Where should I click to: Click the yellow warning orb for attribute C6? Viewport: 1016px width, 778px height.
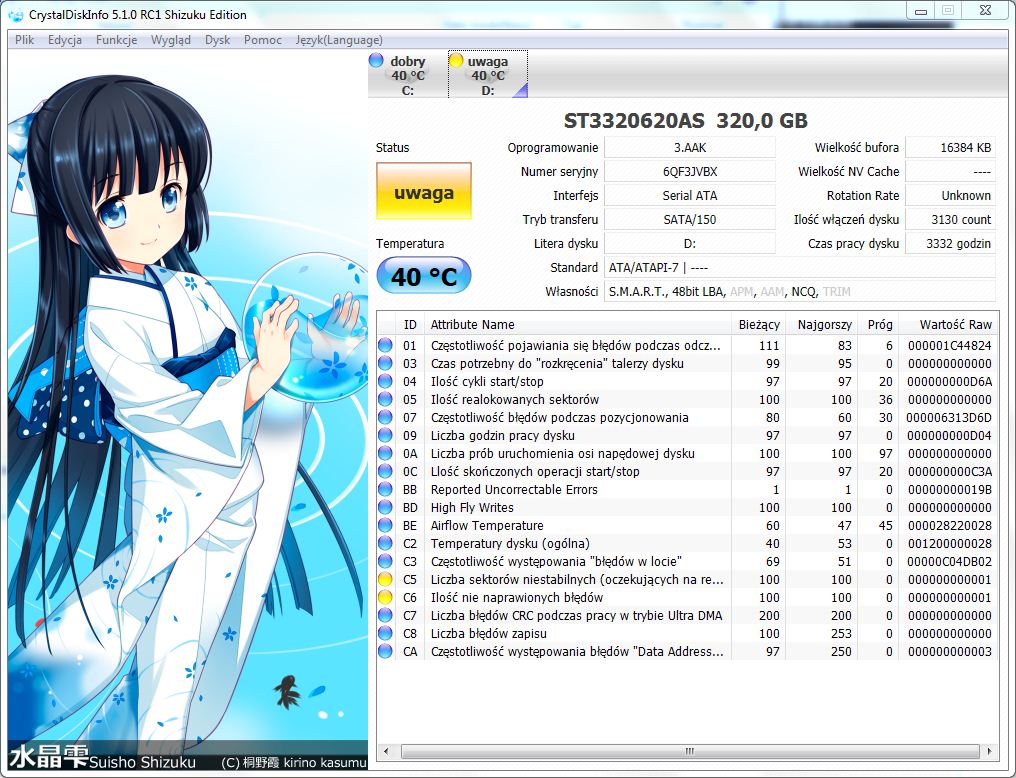tap(386, 597)
